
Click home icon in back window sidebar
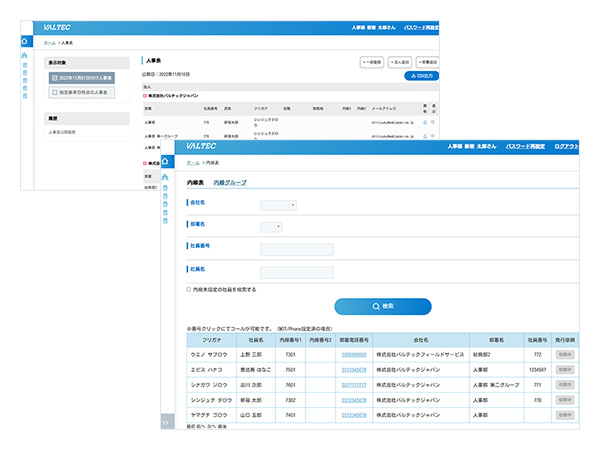click(25, 42)
